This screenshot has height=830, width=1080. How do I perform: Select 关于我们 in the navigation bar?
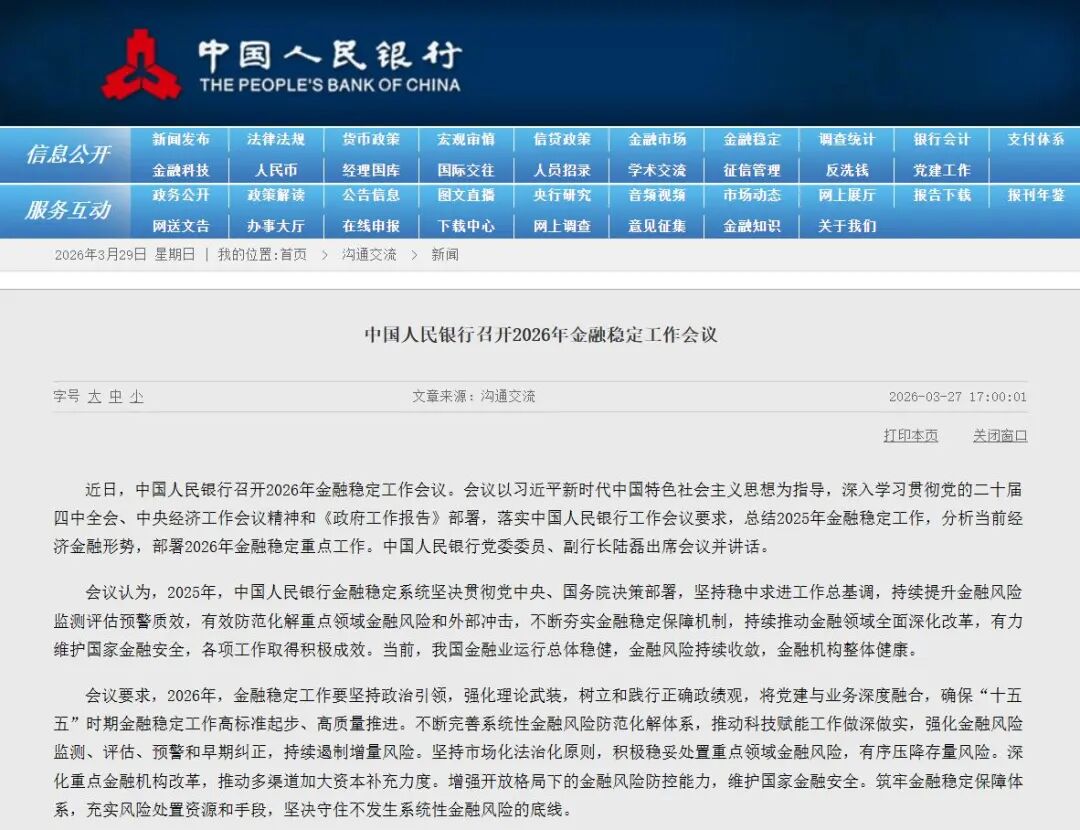coord(846,226)
